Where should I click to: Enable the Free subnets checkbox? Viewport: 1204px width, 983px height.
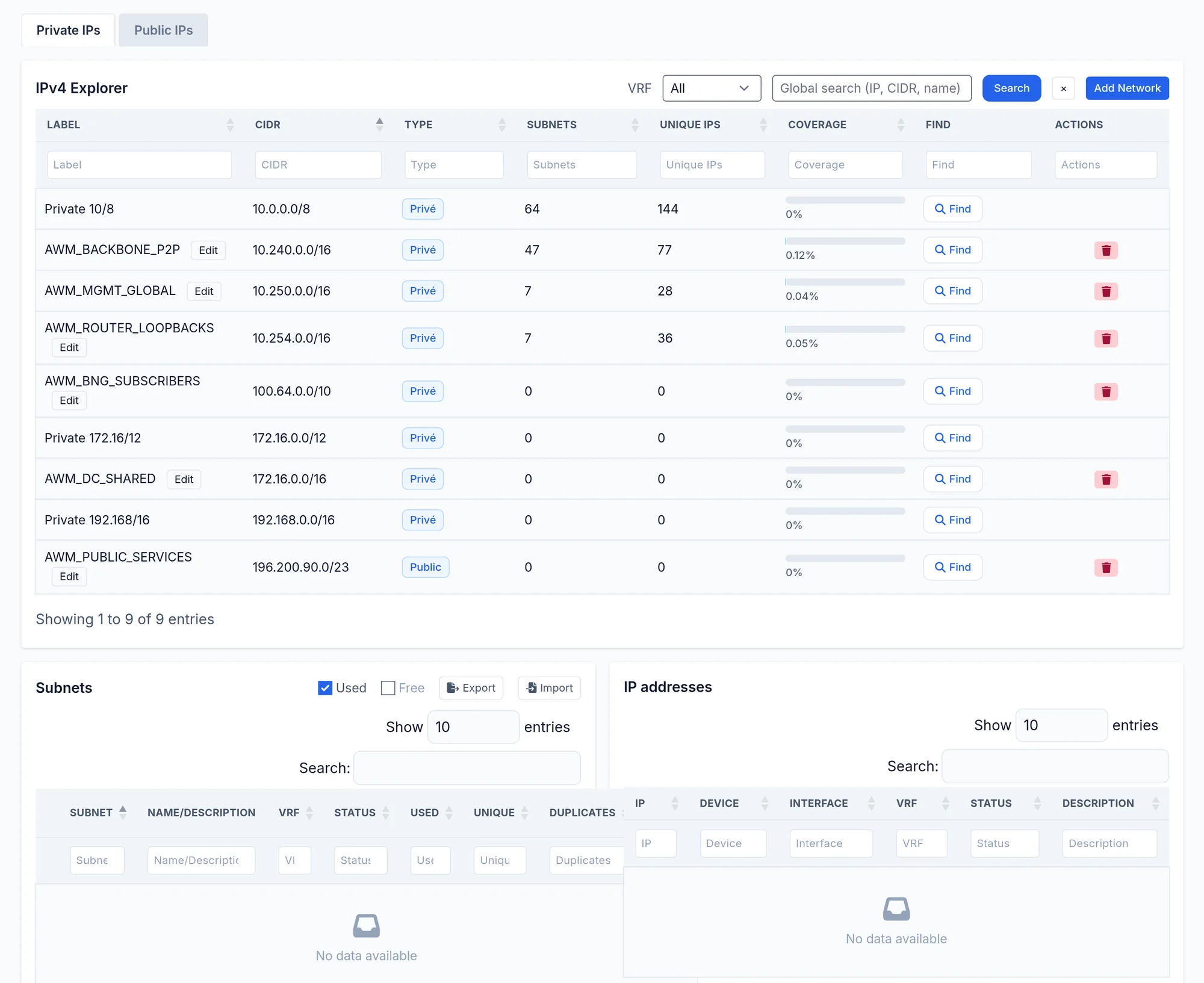[388, 687]
